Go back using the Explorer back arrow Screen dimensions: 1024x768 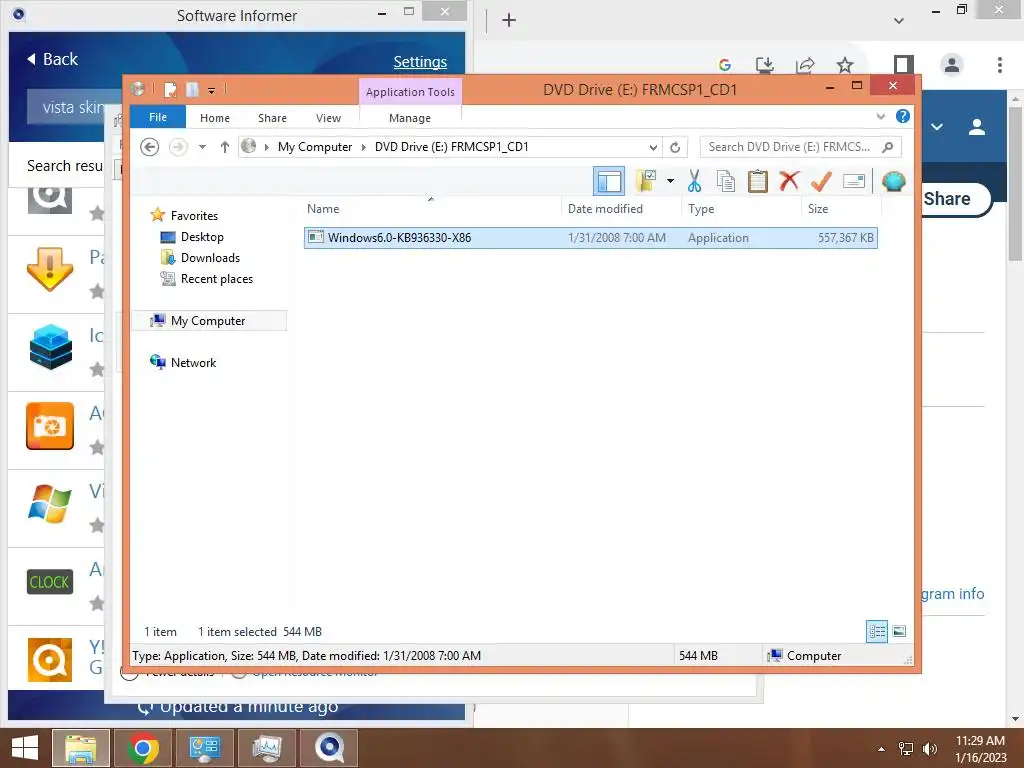pyautogui.click(x=150, y=147)
